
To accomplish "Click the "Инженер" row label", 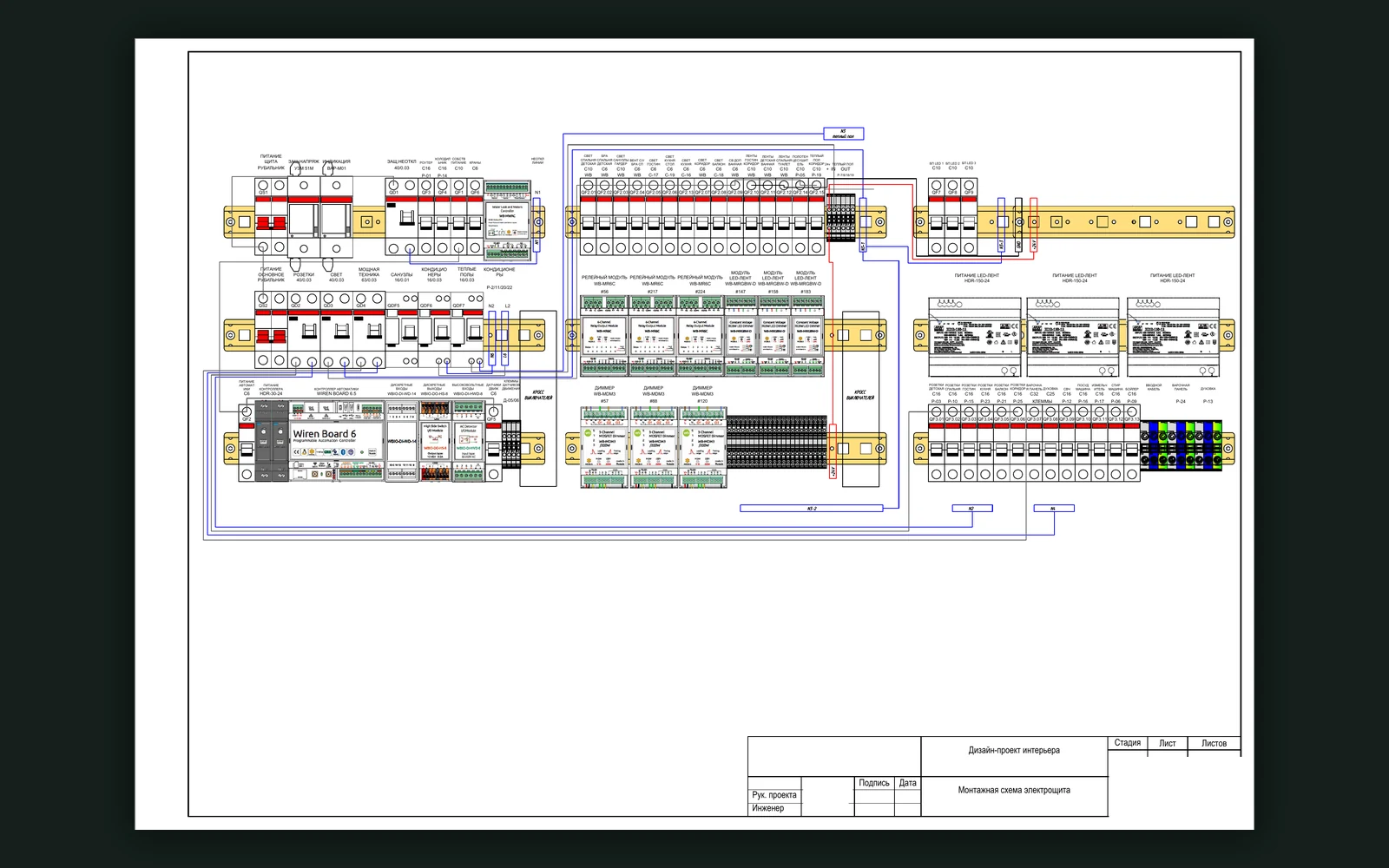I will (x=768, y=808).
